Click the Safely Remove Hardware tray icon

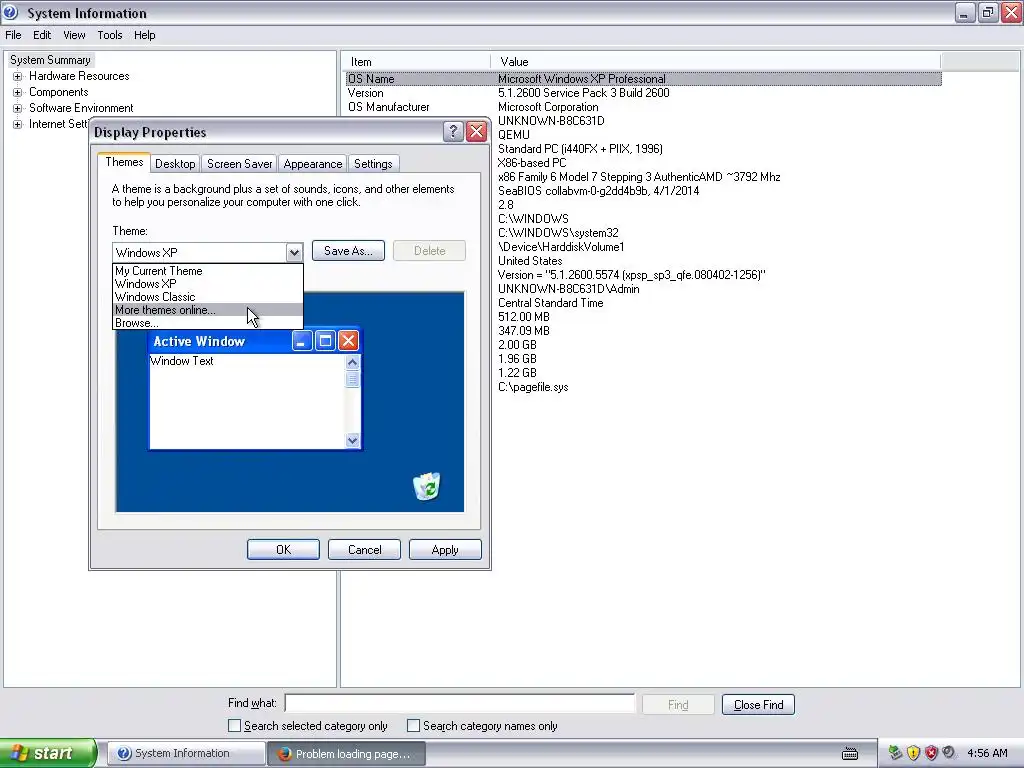tap(895, 753)
